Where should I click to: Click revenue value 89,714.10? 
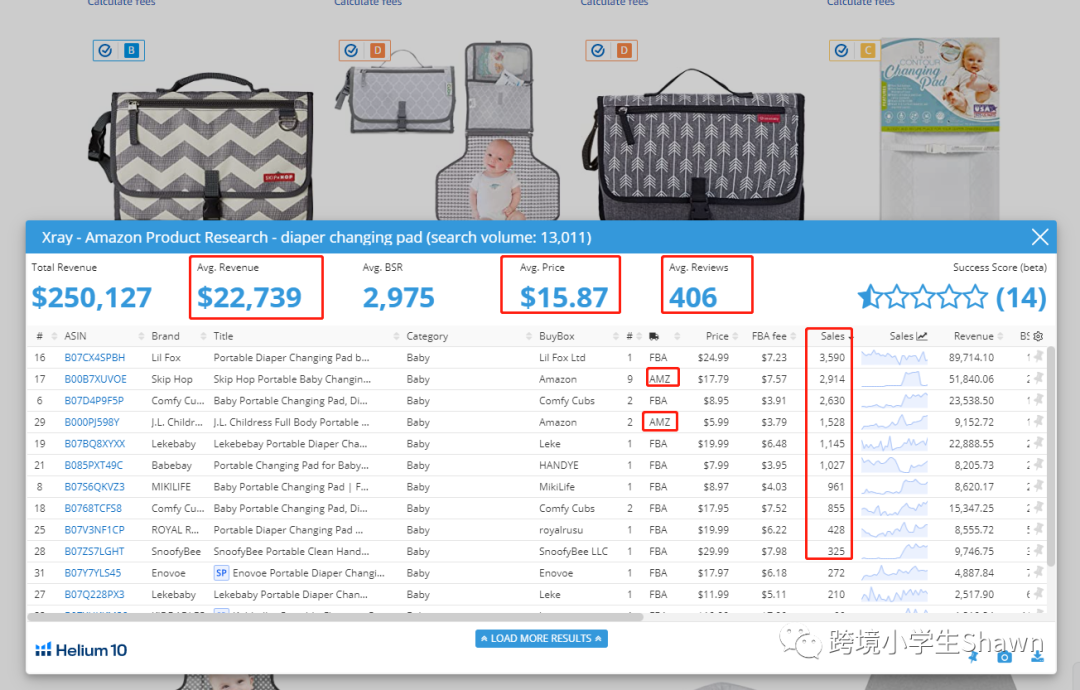(x=971, y=357)
